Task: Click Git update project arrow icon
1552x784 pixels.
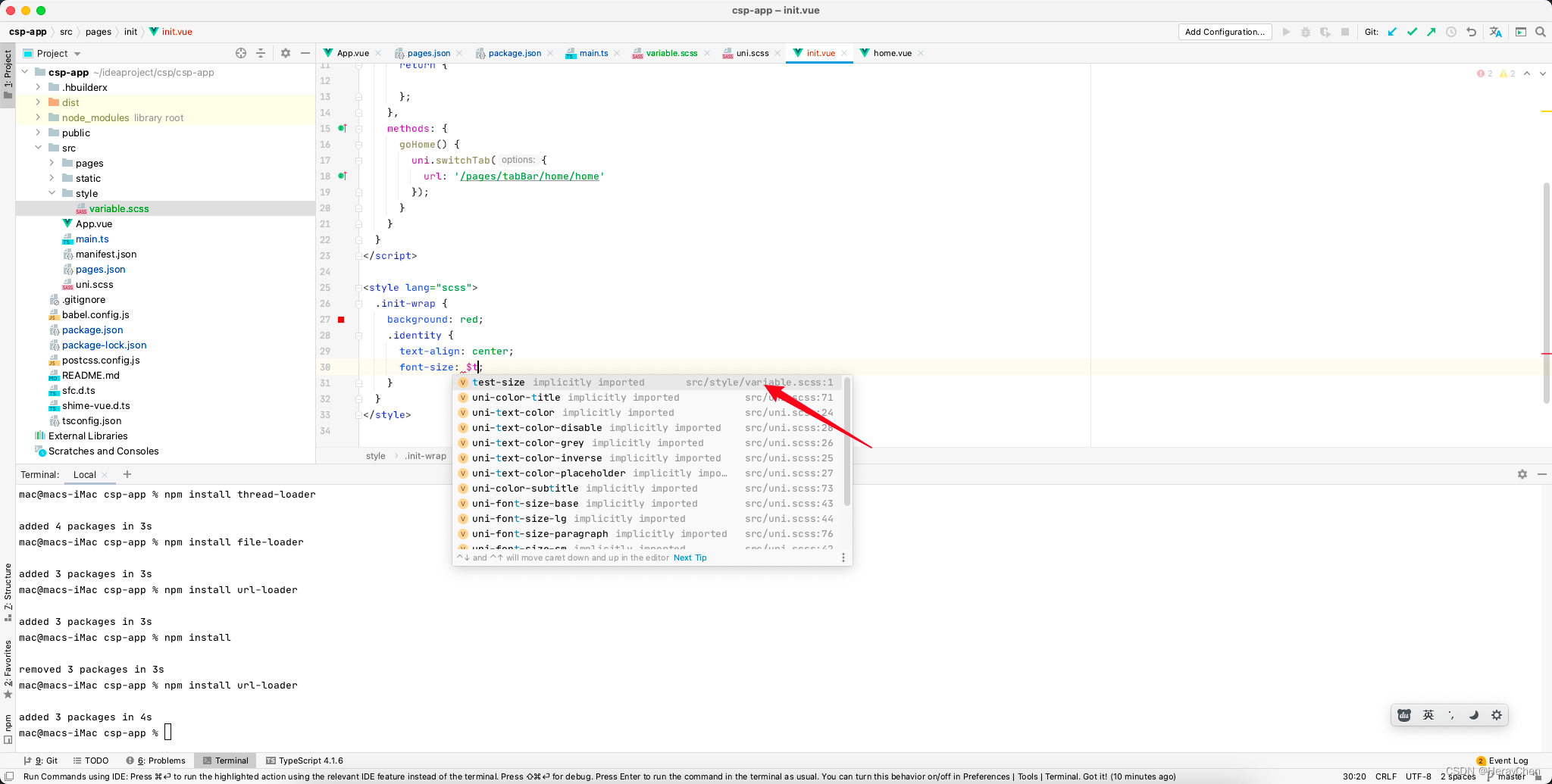Action: 1392,32
